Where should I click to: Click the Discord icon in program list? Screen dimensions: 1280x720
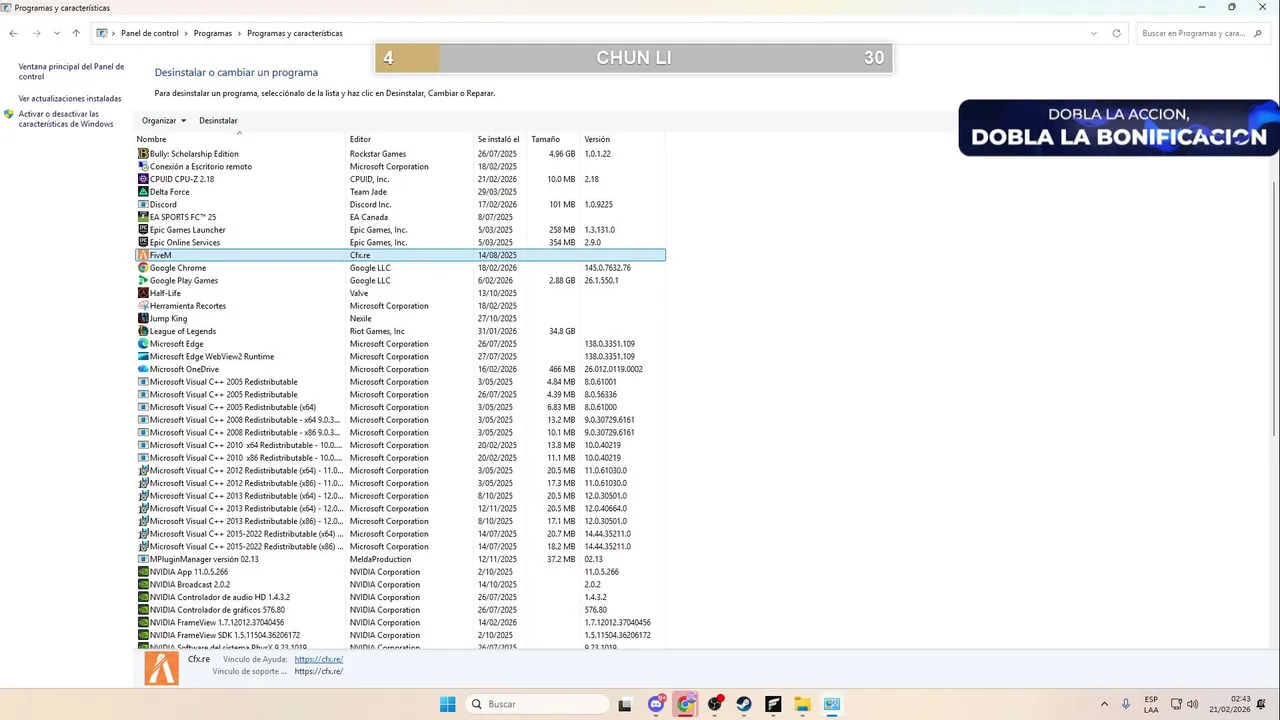(143, 204)
